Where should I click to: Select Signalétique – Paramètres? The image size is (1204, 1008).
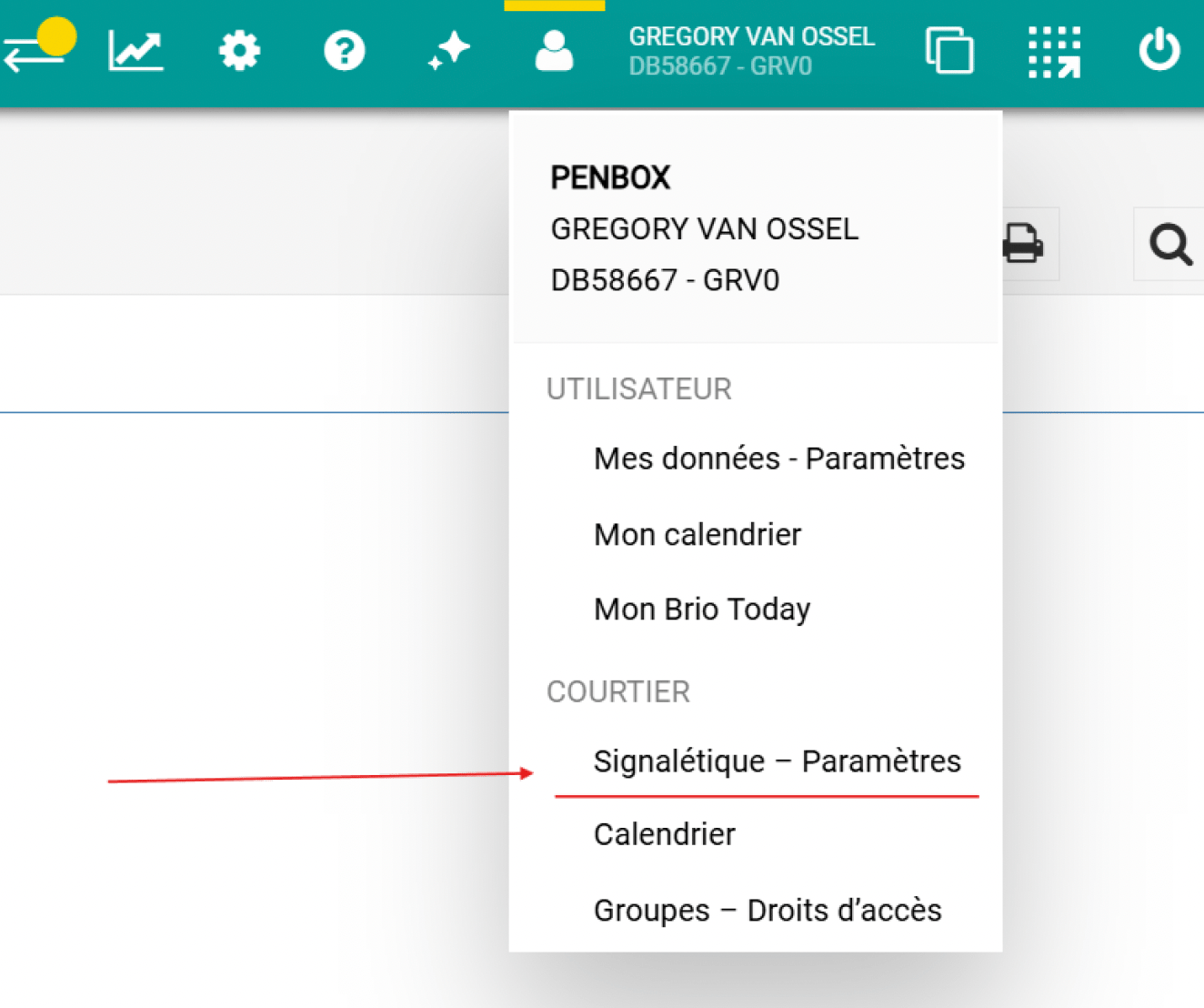(x=778, y=761)
